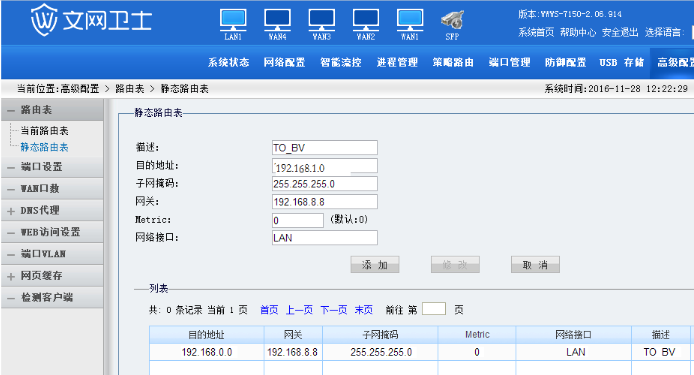Image resolution: width=694 pixels, height=375 pixels.
Task: Click 高级配置 in the breadcrumb
Action: click(x=80, y=89)
